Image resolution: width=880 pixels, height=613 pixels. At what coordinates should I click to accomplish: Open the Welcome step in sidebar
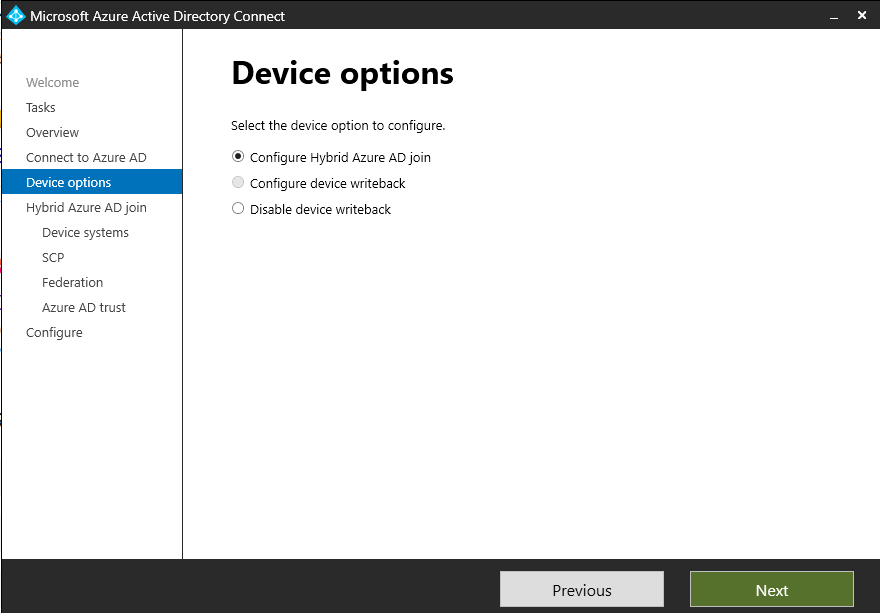(x=52, y=83)
